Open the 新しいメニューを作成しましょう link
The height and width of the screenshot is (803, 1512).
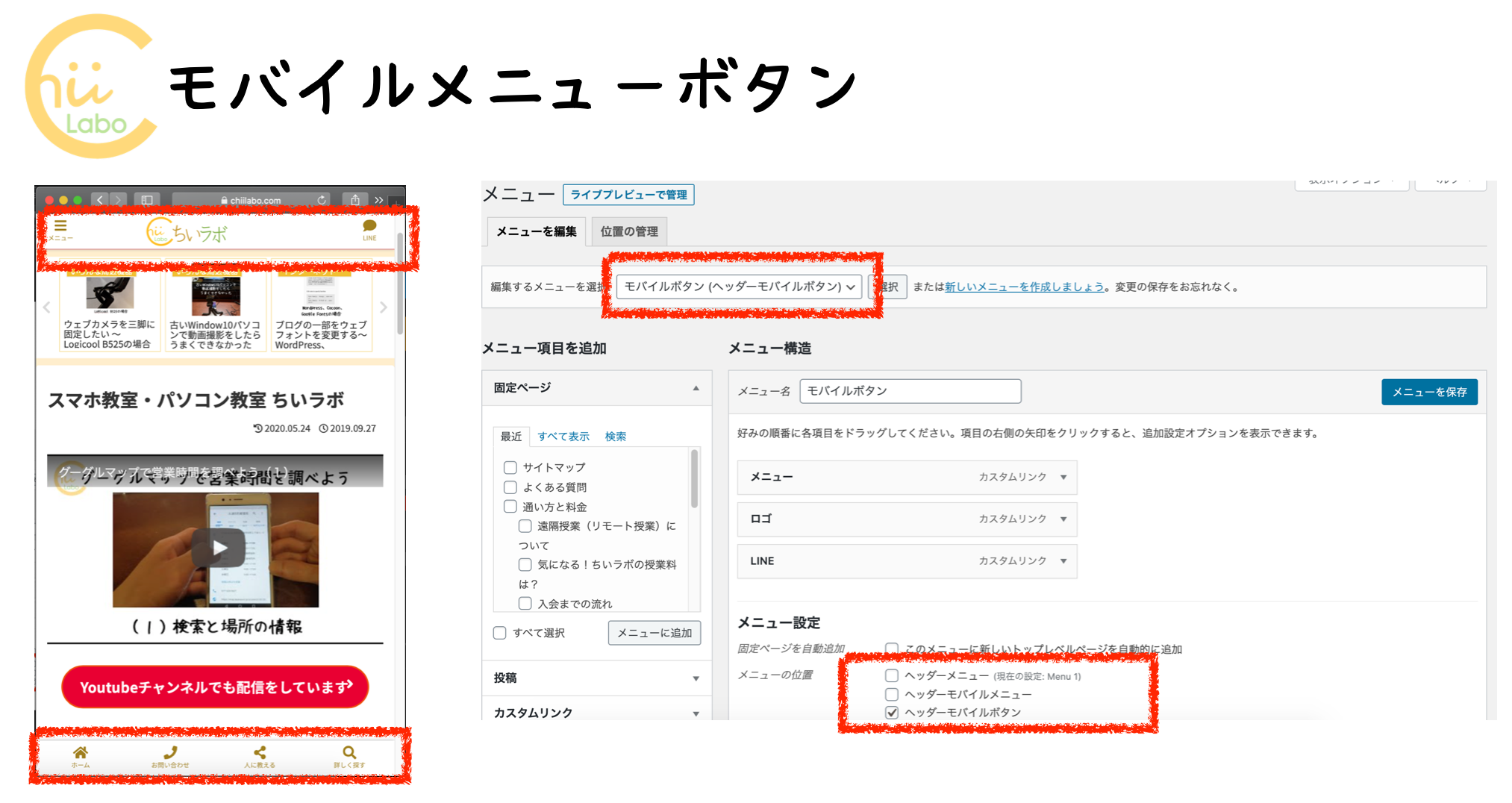tap(1022, 286)
